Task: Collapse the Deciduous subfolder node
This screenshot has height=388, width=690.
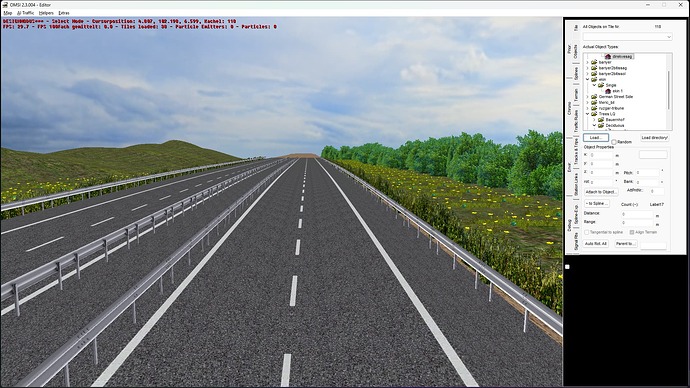Action: pos(594,125)
